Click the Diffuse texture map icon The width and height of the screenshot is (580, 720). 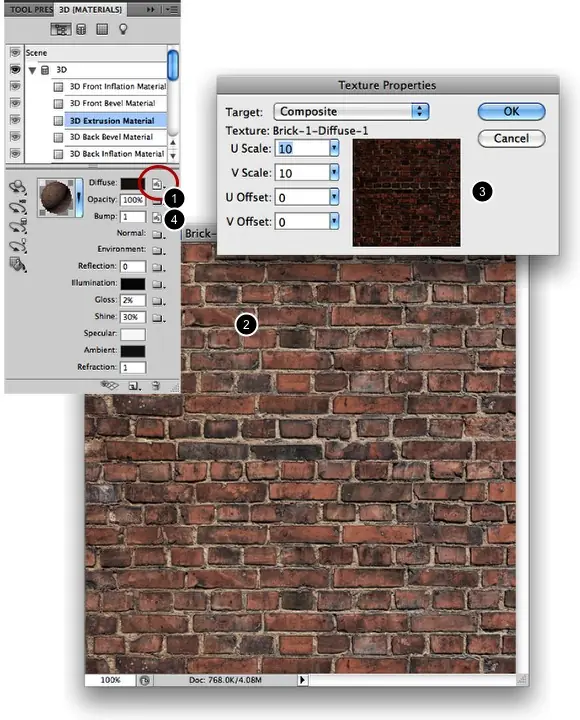[x=158, y=184]
